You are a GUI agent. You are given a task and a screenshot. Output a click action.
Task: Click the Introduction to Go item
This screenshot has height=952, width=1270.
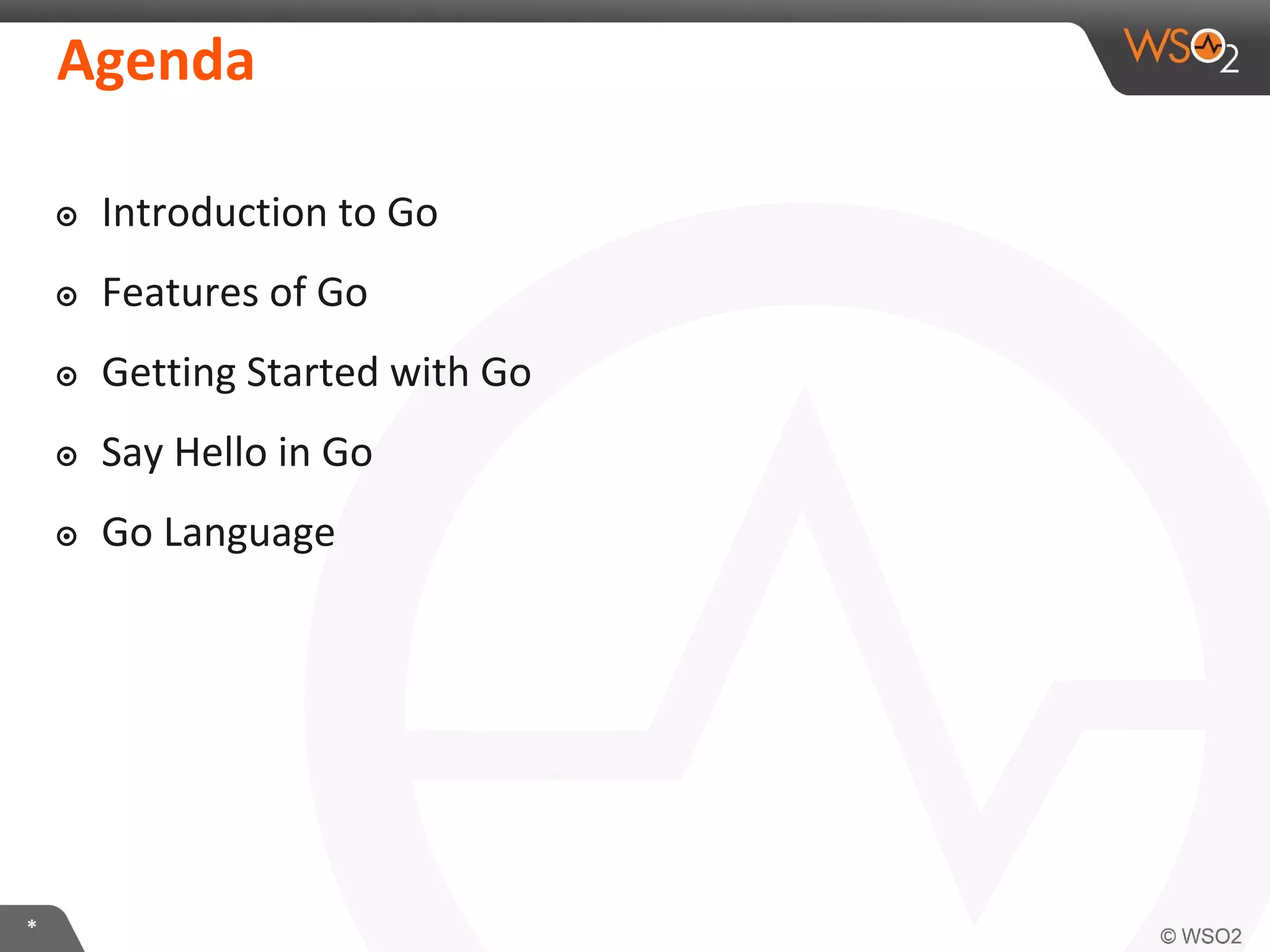(270, 213)
